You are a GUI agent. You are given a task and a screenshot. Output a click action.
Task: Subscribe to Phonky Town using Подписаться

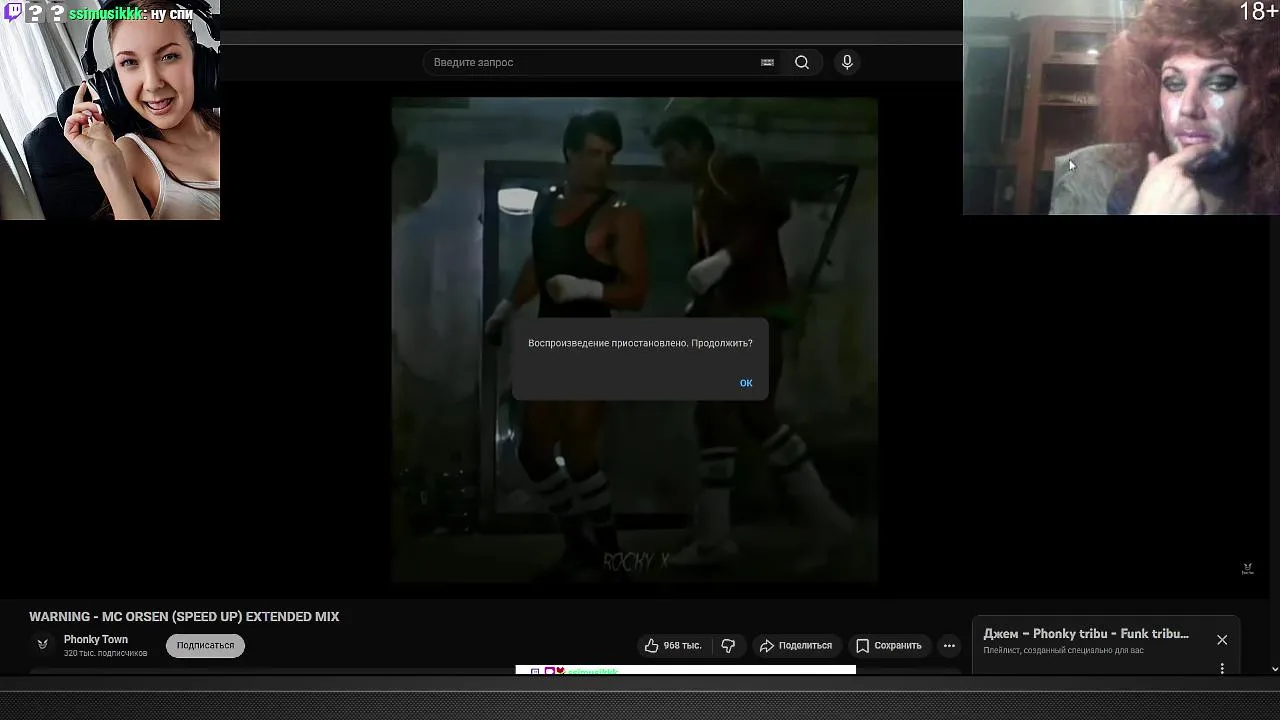coord(205,646)
